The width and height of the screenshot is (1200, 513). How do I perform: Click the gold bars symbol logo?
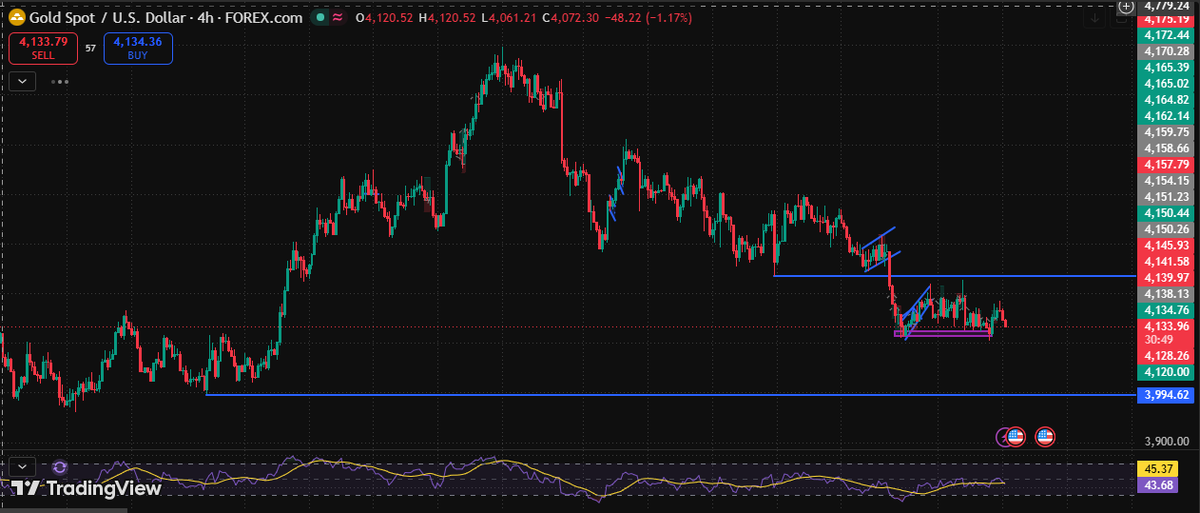(17, 18)
